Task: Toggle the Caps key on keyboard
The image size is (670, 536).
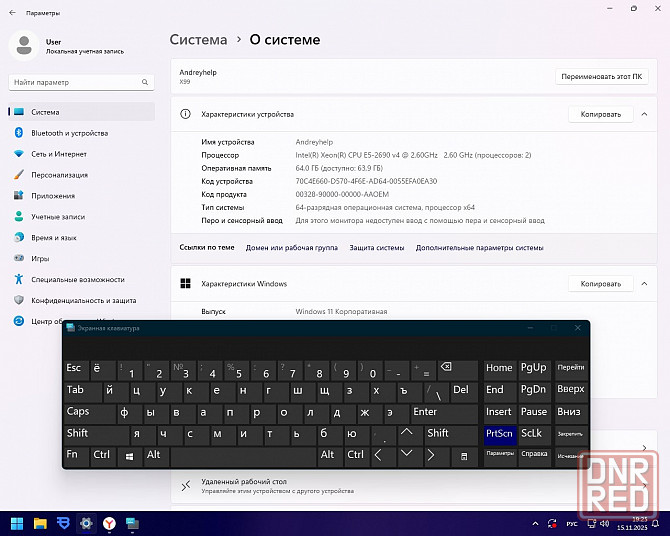Action: tap(89, 413)
